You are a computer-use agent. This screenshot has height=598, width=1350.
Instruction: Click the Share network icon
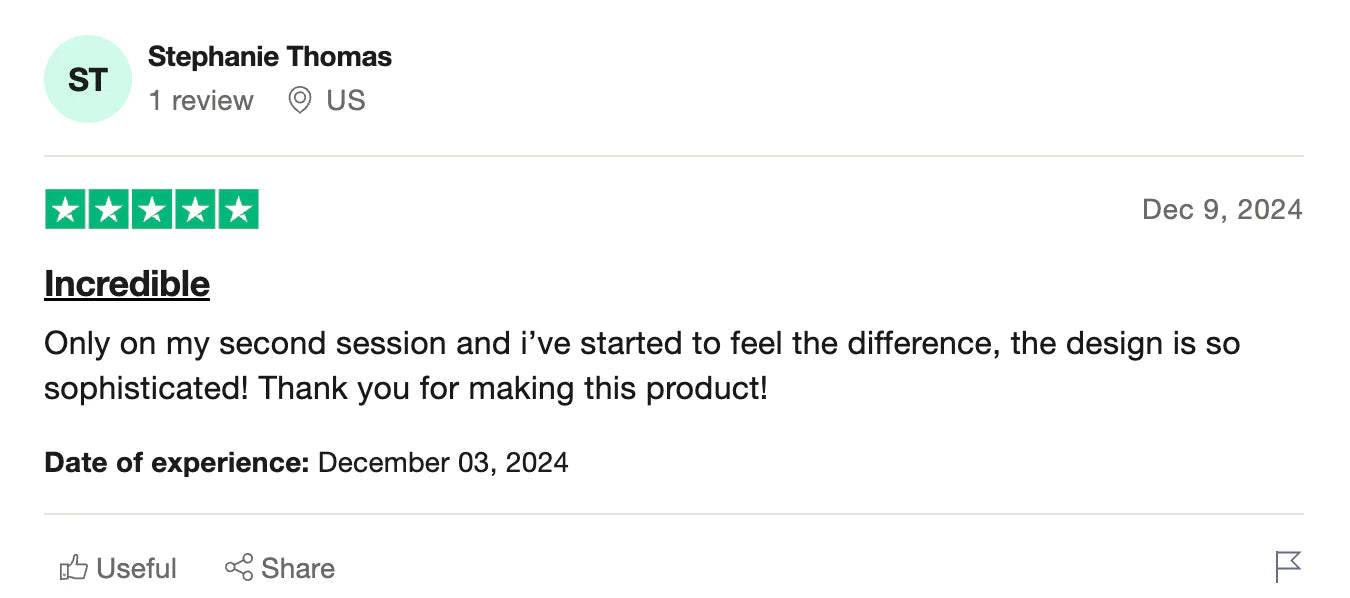click(239, 568)
